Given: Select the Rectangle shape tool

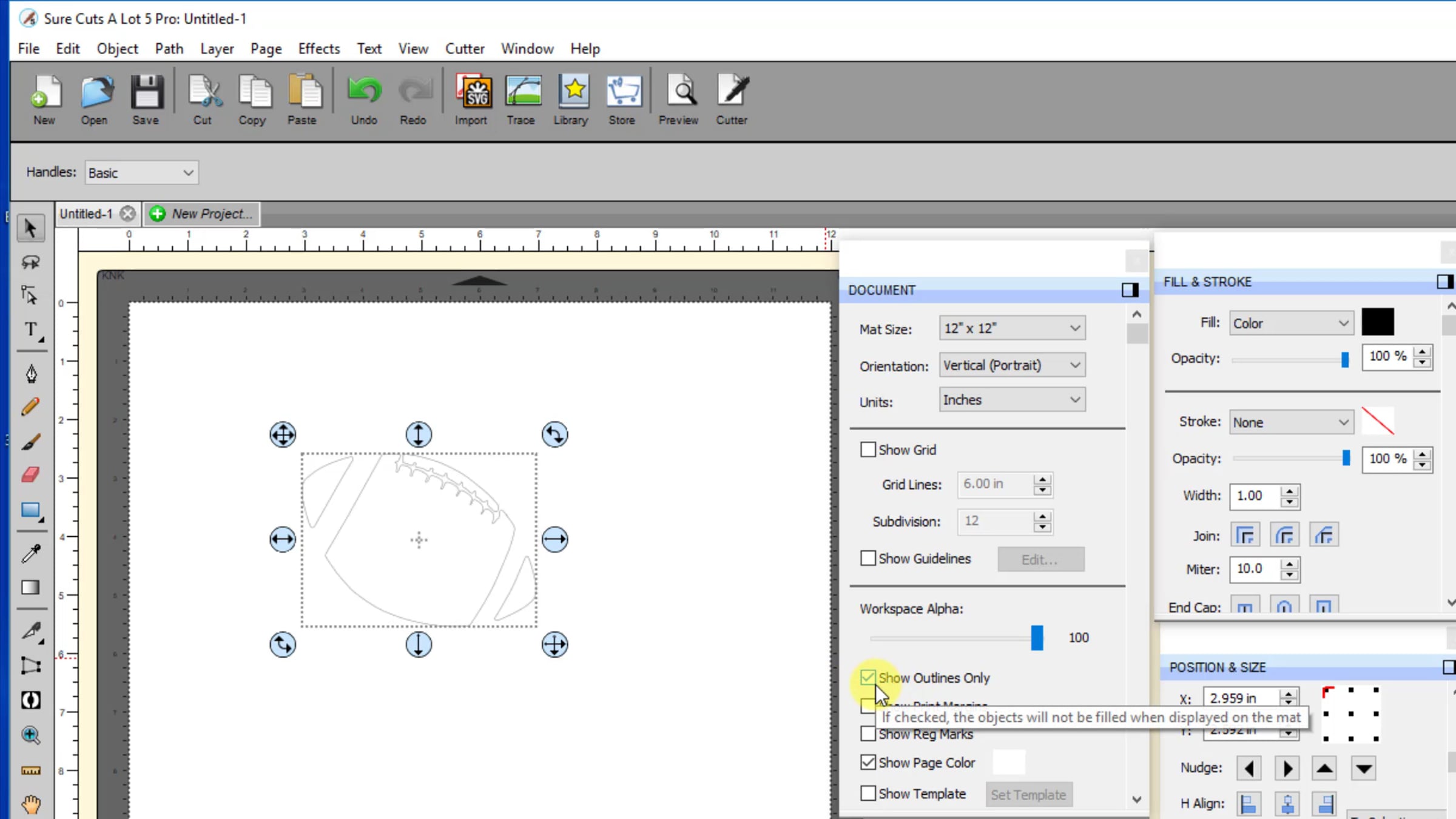Looking at the screenshot, I should click(30, 511).
